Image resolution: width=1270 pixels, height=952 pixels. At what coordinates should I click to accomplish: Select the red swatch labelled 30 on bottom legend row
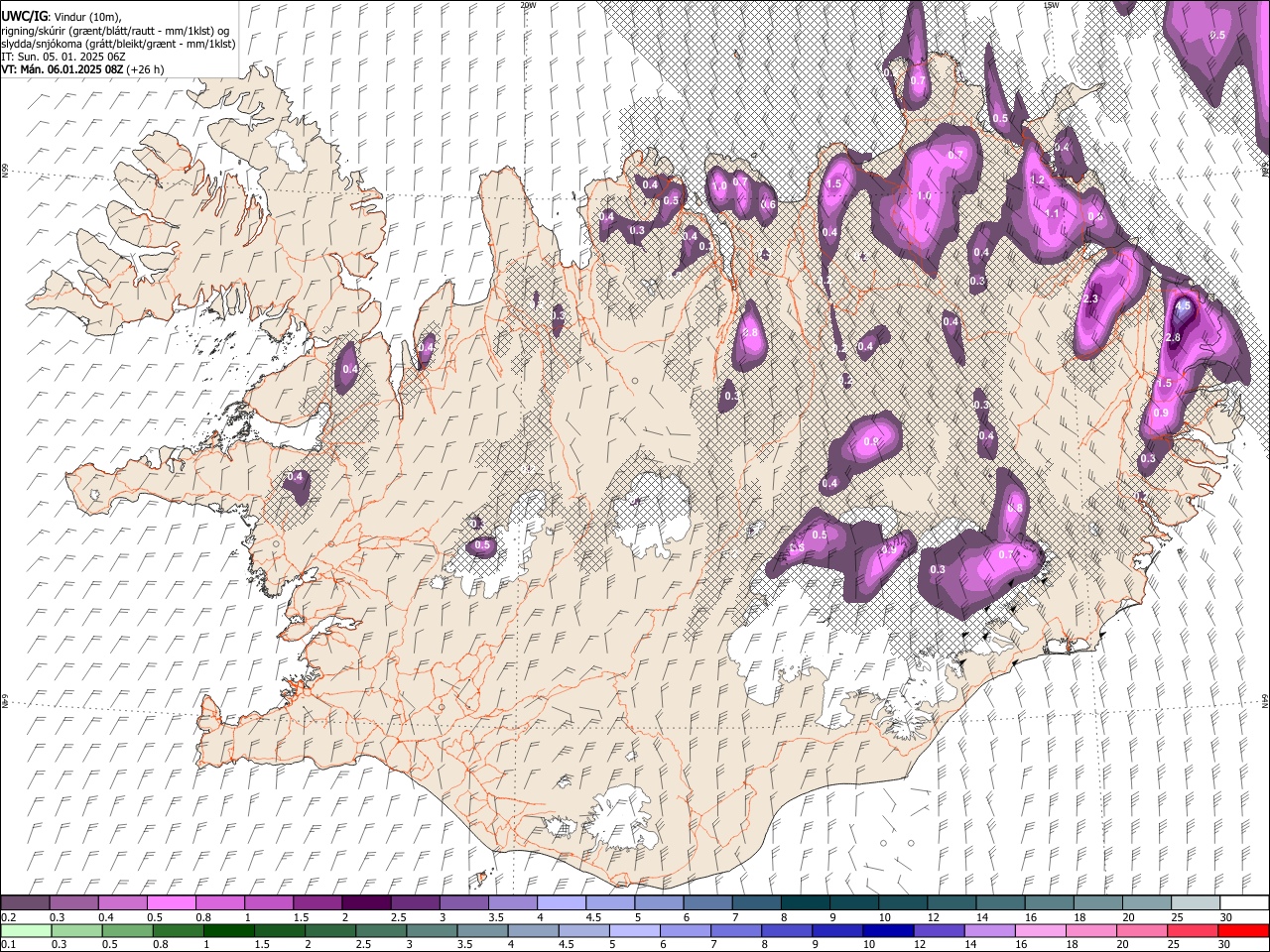pyautogui.click(x=1244, y=931)
